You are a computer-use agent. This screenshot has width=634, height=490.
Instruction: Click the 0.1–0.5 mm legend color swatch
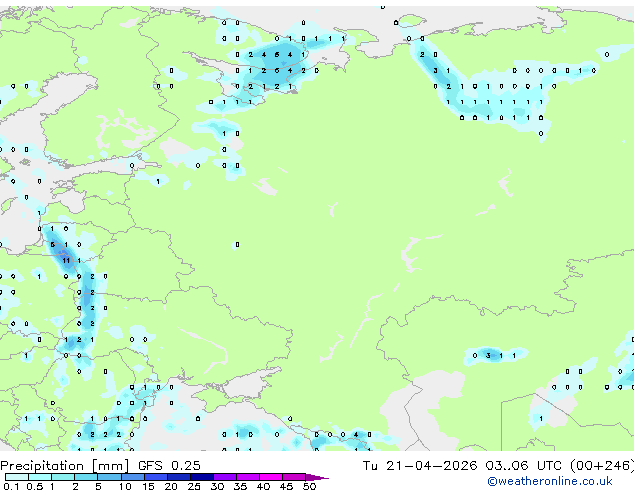pos(17,477)
